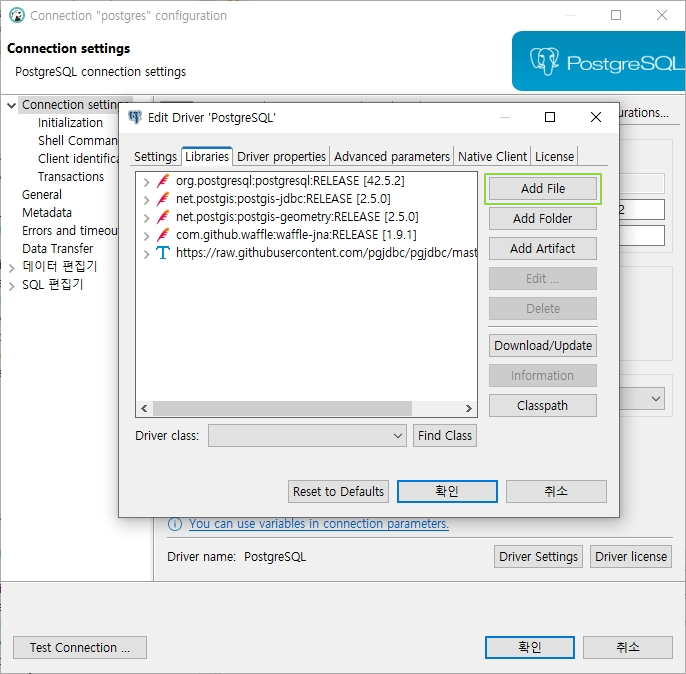Close the Edit Driver 'PostgreSQL' dialog
686x674 pixels.
coord(595,117)
